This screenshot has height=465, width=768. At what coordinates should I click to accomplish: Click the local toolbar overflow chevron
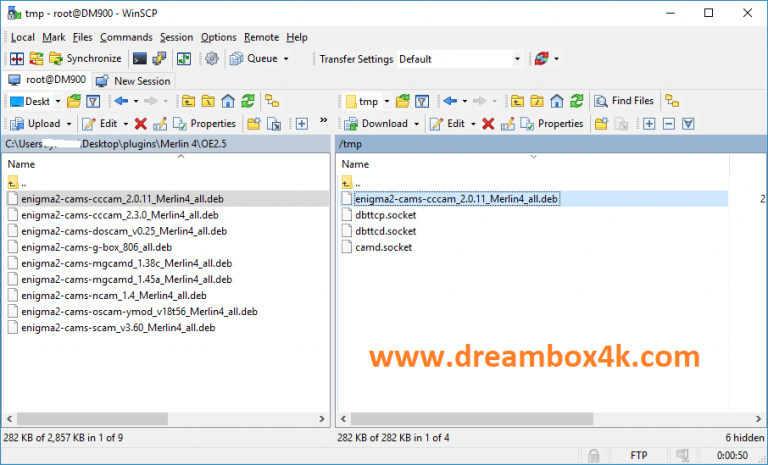coord(323,120)
